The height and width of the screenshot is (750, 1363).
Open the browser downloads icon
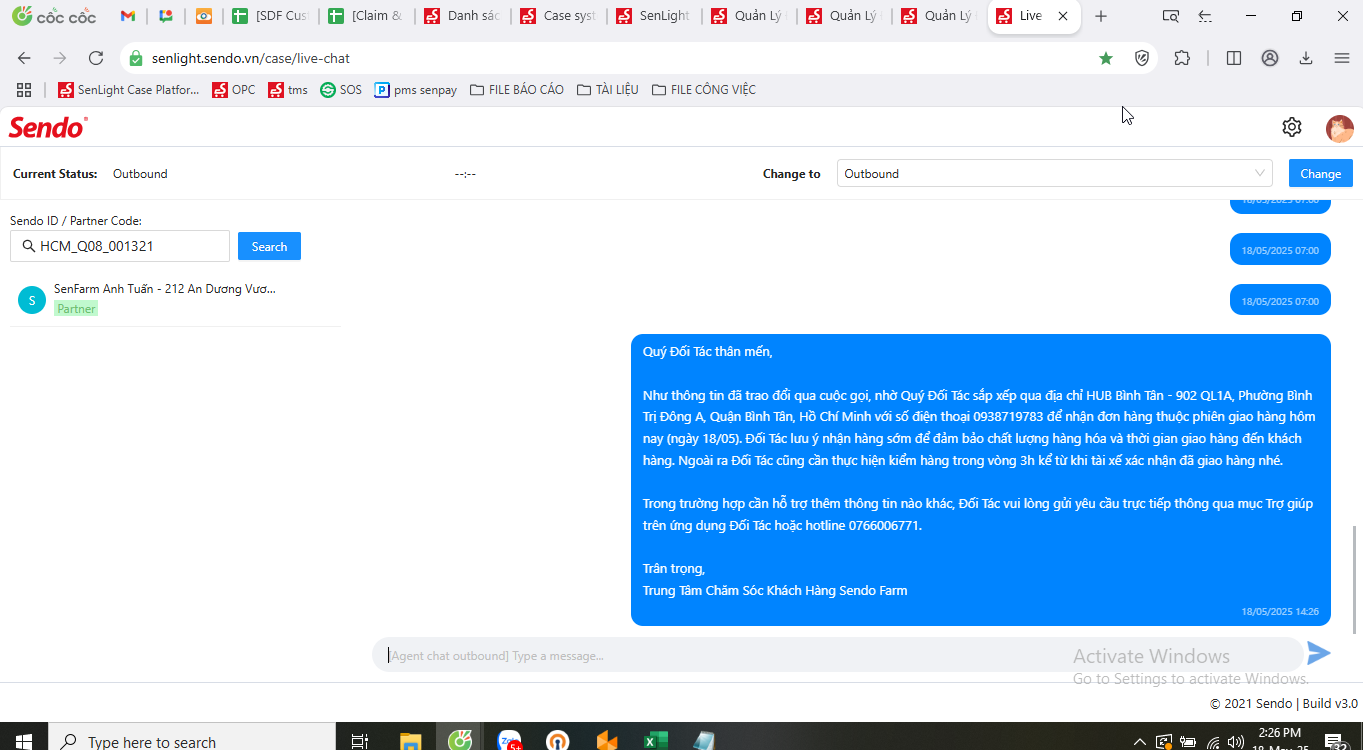click(x=1305, y=58)
